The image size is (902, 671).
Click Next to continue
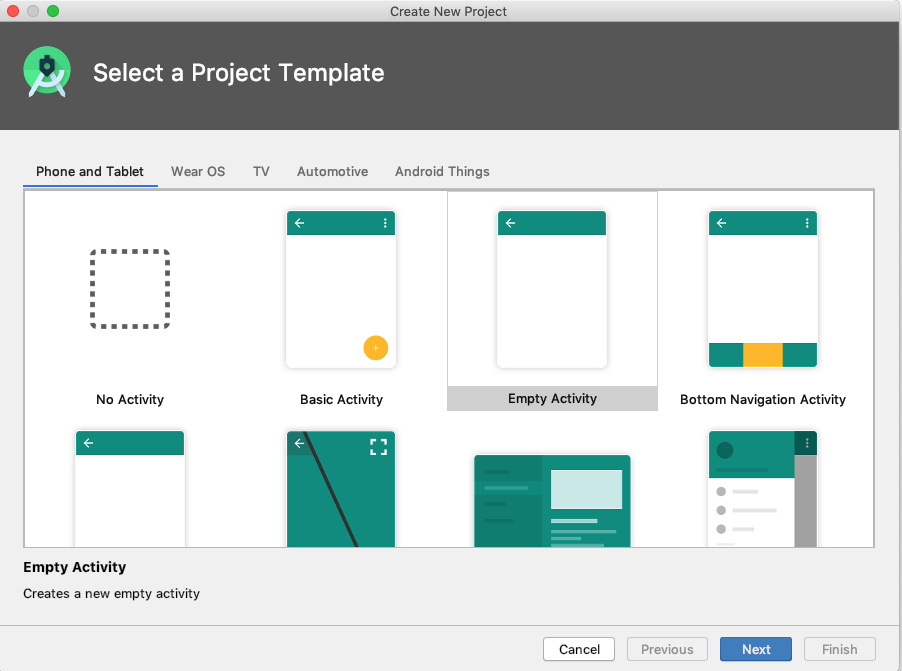pos(756,649)
